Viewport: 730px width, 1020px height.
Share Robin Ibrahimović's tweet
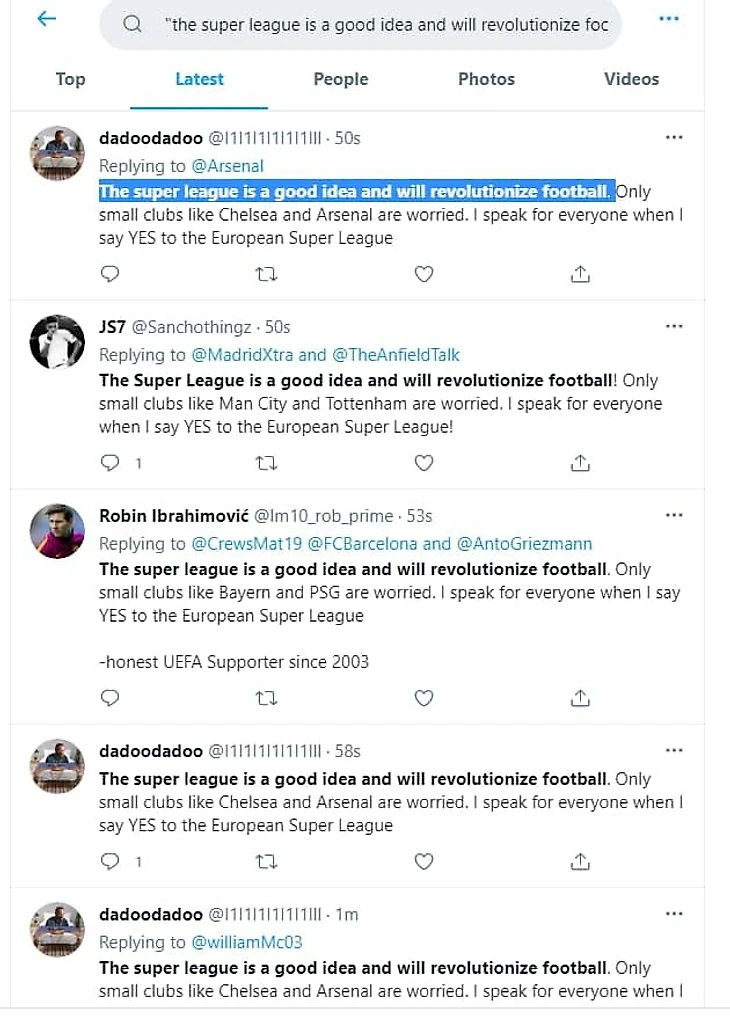(580, 698)
